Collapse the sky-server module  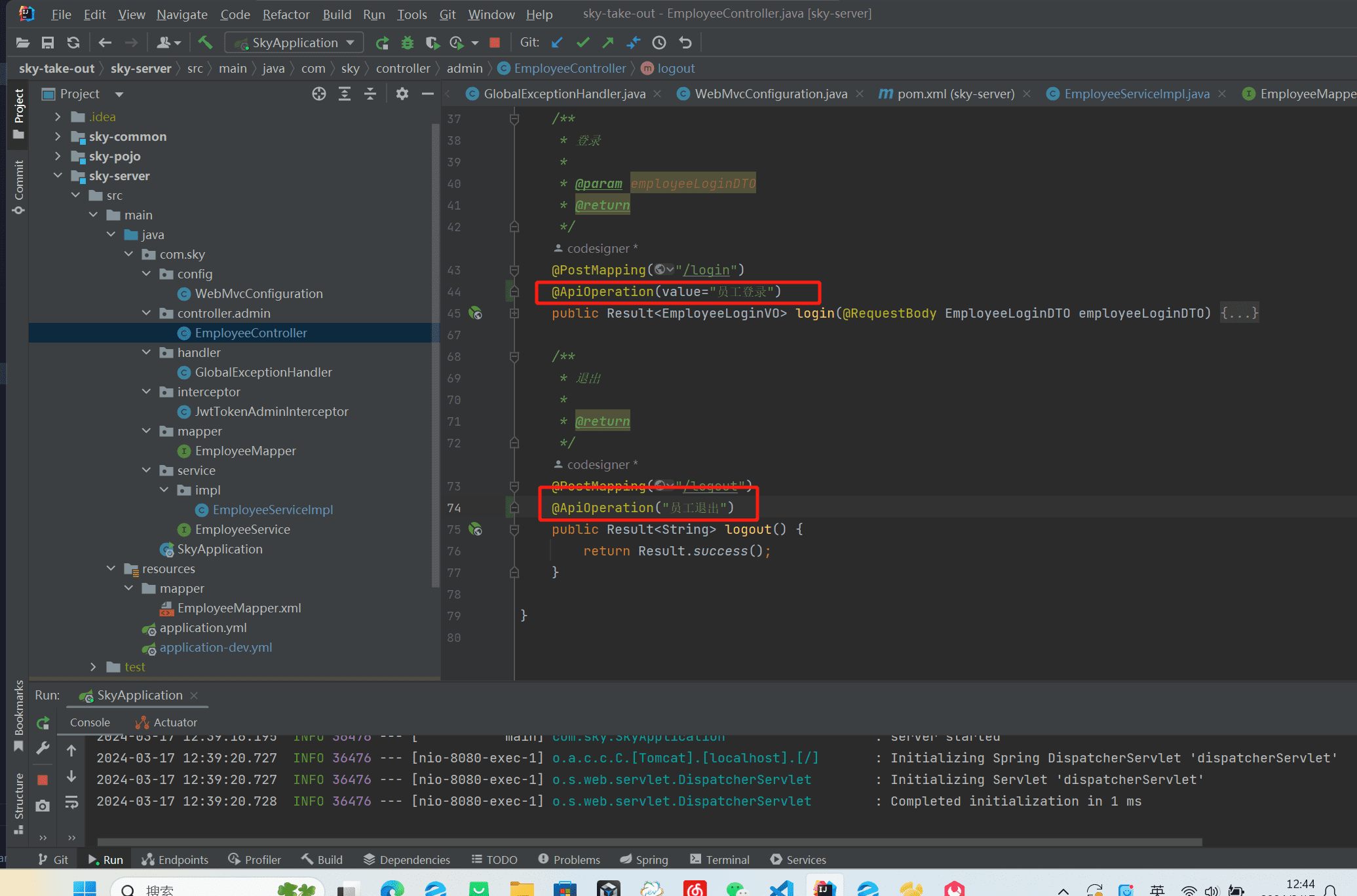(58, 176)
